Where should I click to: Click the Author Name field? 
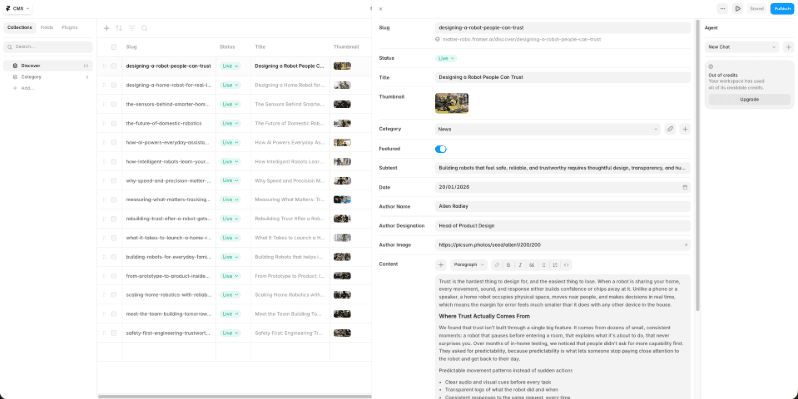[x=563, y=207]
